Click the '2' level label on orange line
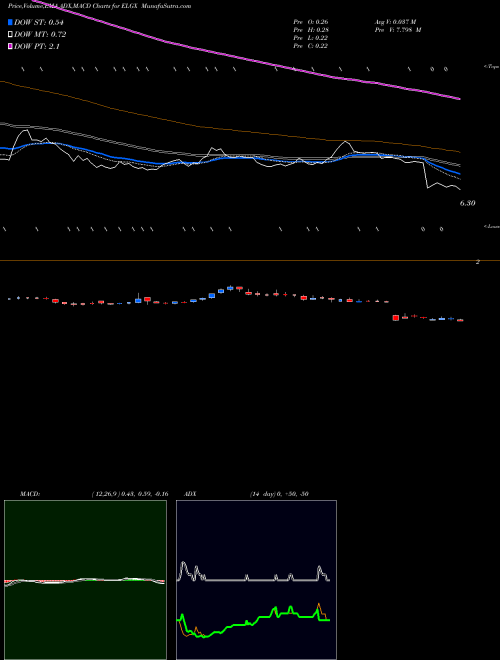 click(478, 262)
